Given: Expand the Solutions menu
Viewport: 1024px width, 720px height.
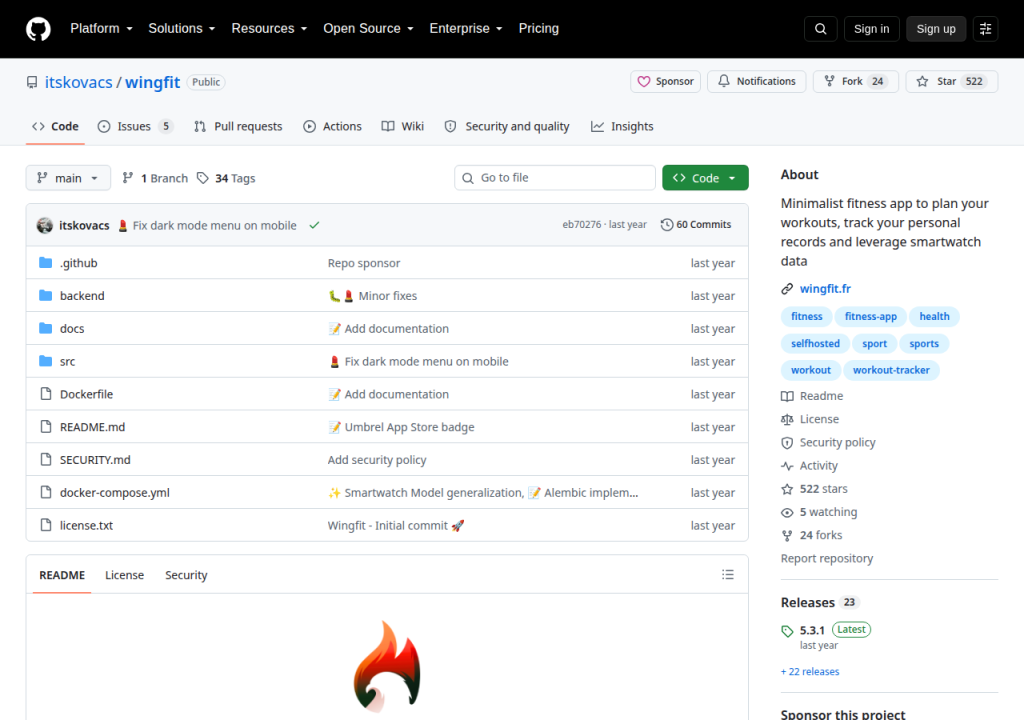Looking at the screenshot, I should 182,29.
